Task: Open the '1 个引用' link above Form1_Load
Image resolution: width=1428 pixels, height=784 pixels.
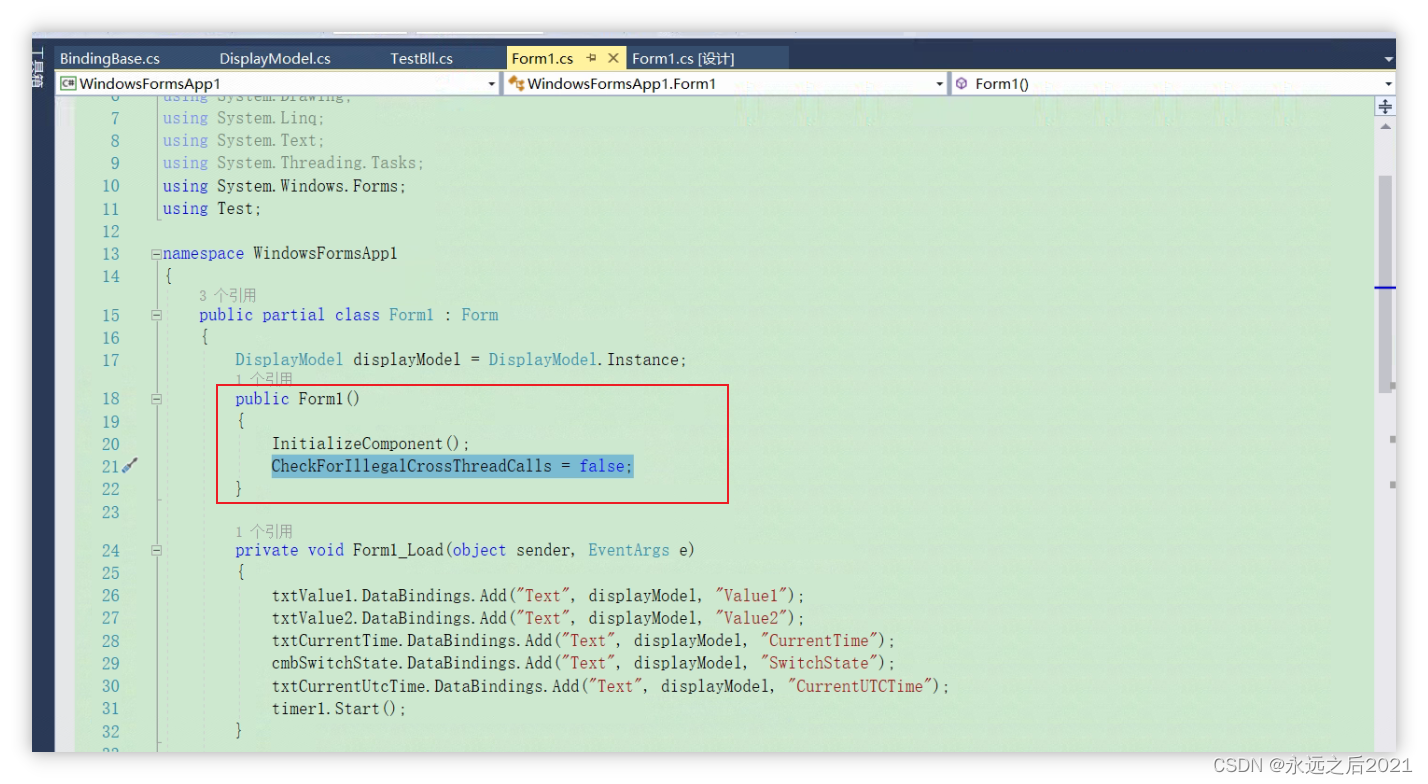Action: [x=262, y=530]
